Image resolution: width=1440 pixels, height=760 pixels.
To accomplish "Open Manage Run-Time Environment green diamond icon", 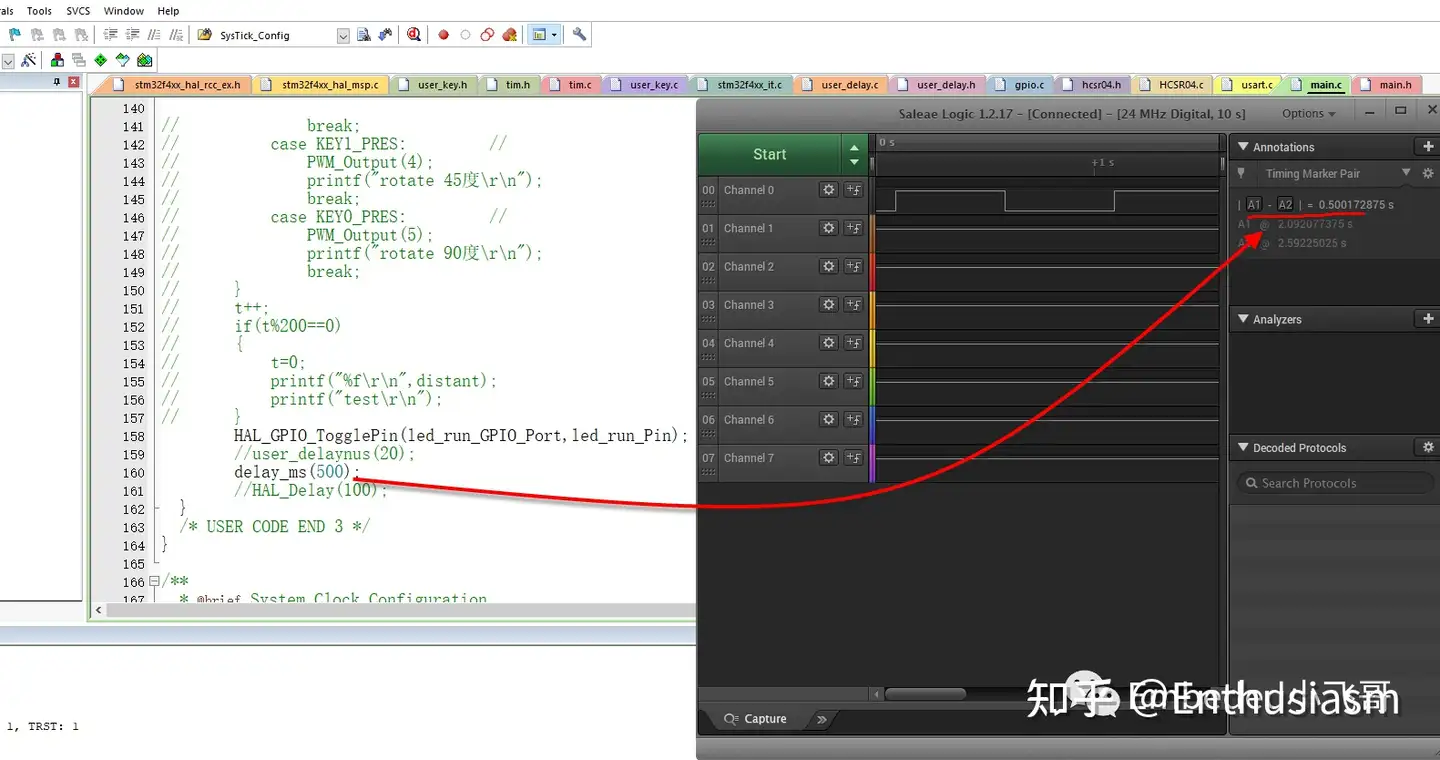I will coord(100,61).
